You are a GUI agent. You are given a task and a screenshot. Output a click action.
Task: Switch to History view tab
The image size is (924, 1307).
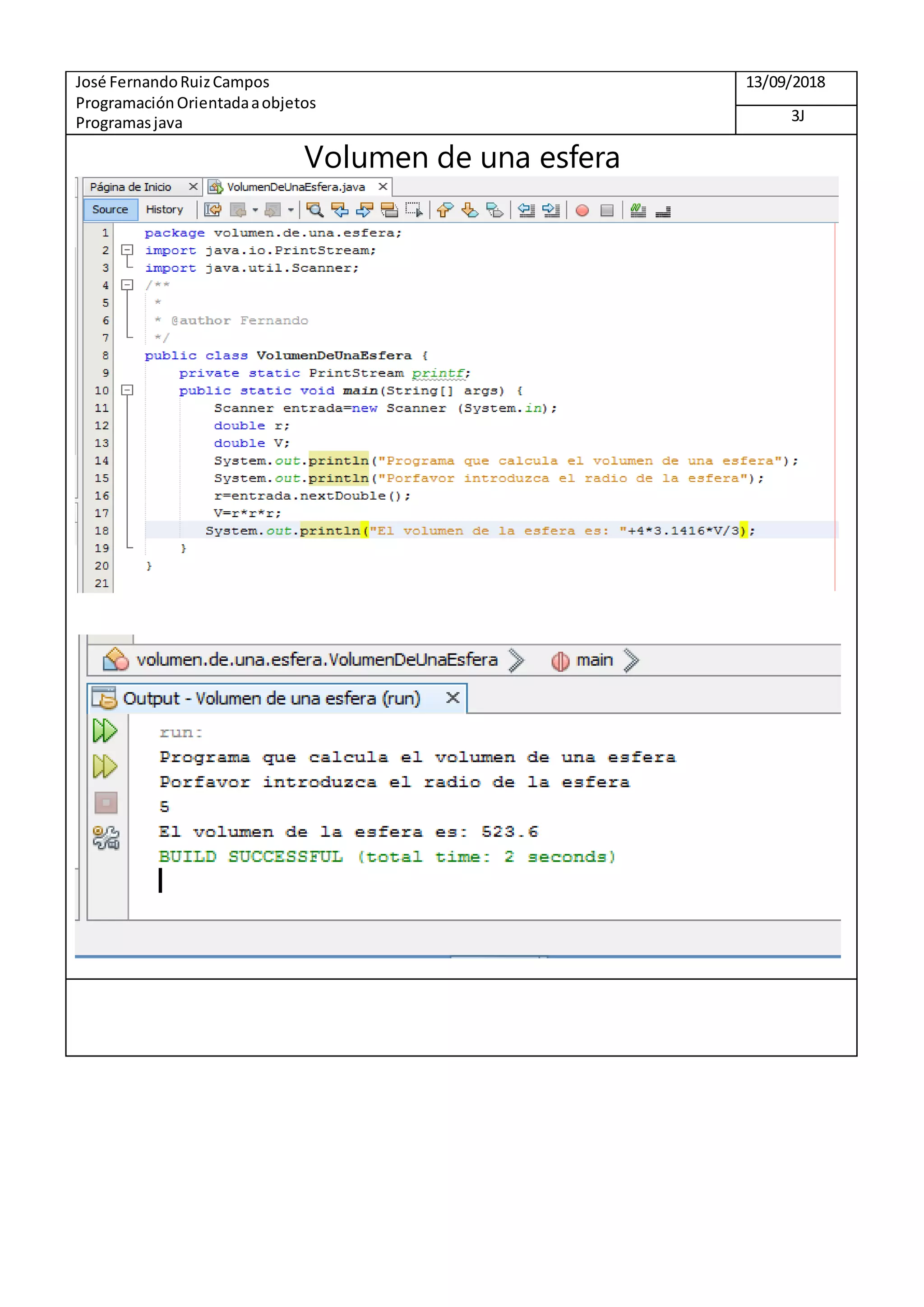pyautogui.click(x=164, y=209)
